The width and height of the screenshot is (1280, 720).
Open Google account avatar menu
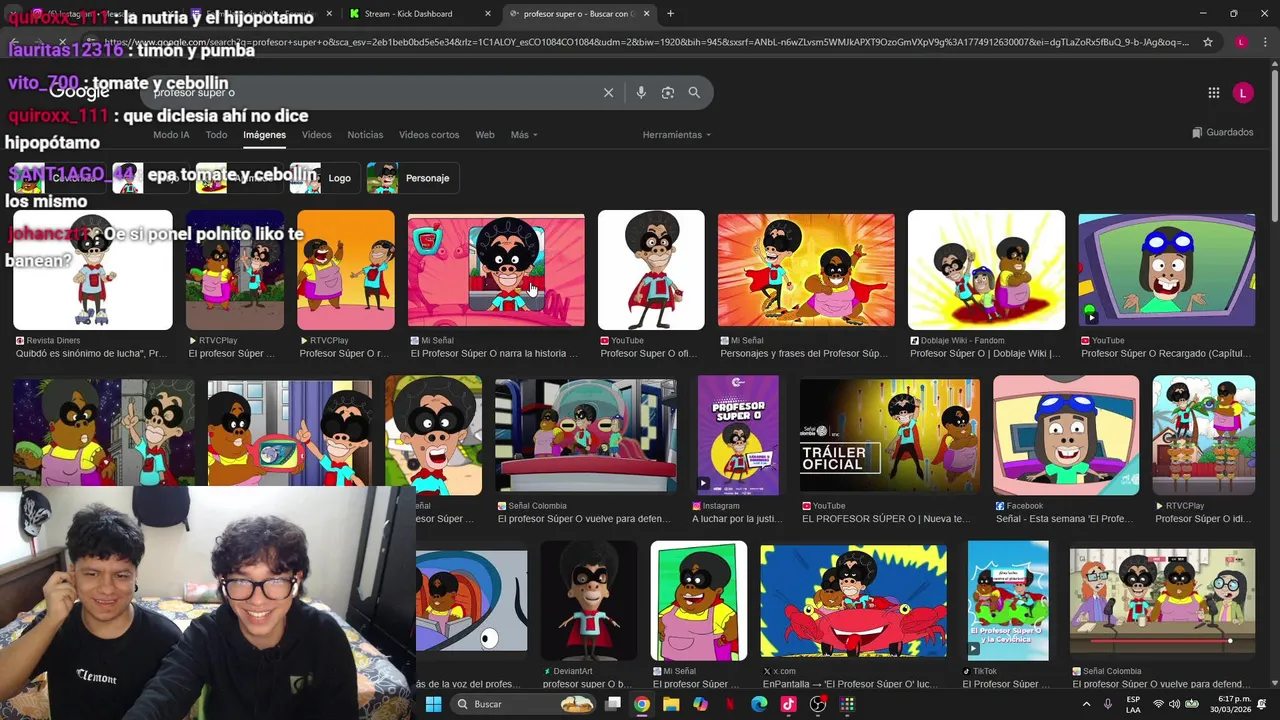pos(1243,93)
